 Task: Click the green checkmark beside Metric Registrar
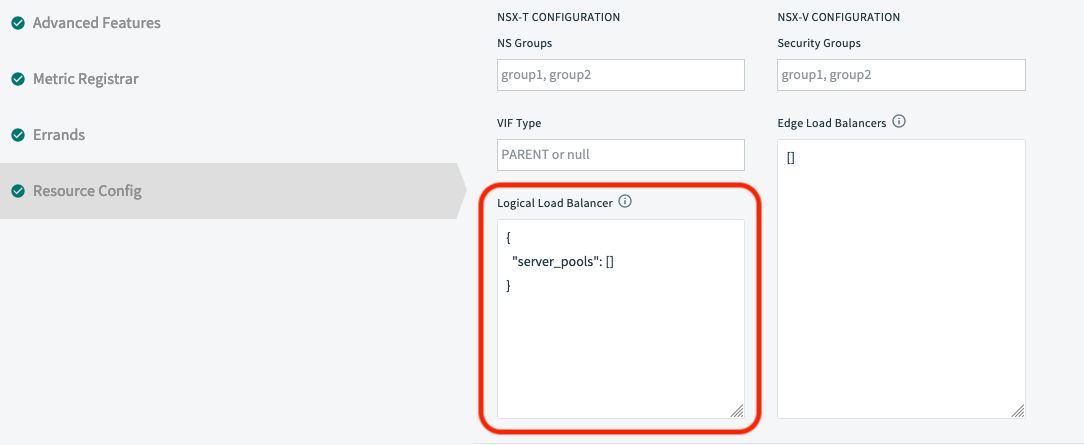pyautogui.click(x=18, y=79)
